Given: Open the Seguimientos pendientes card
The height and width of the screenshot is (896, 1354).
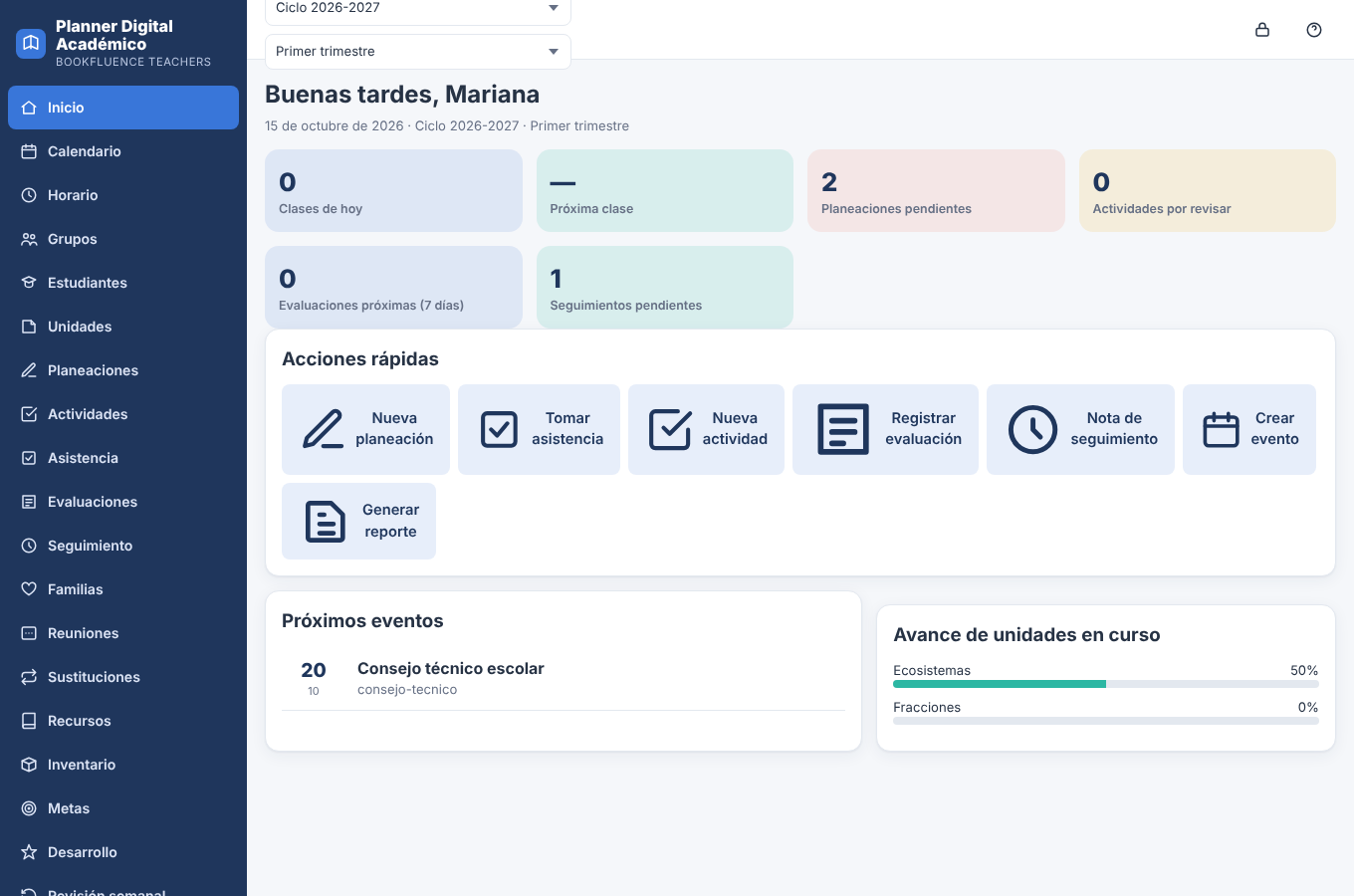Looking at the screenshot, I should (665, 288).
